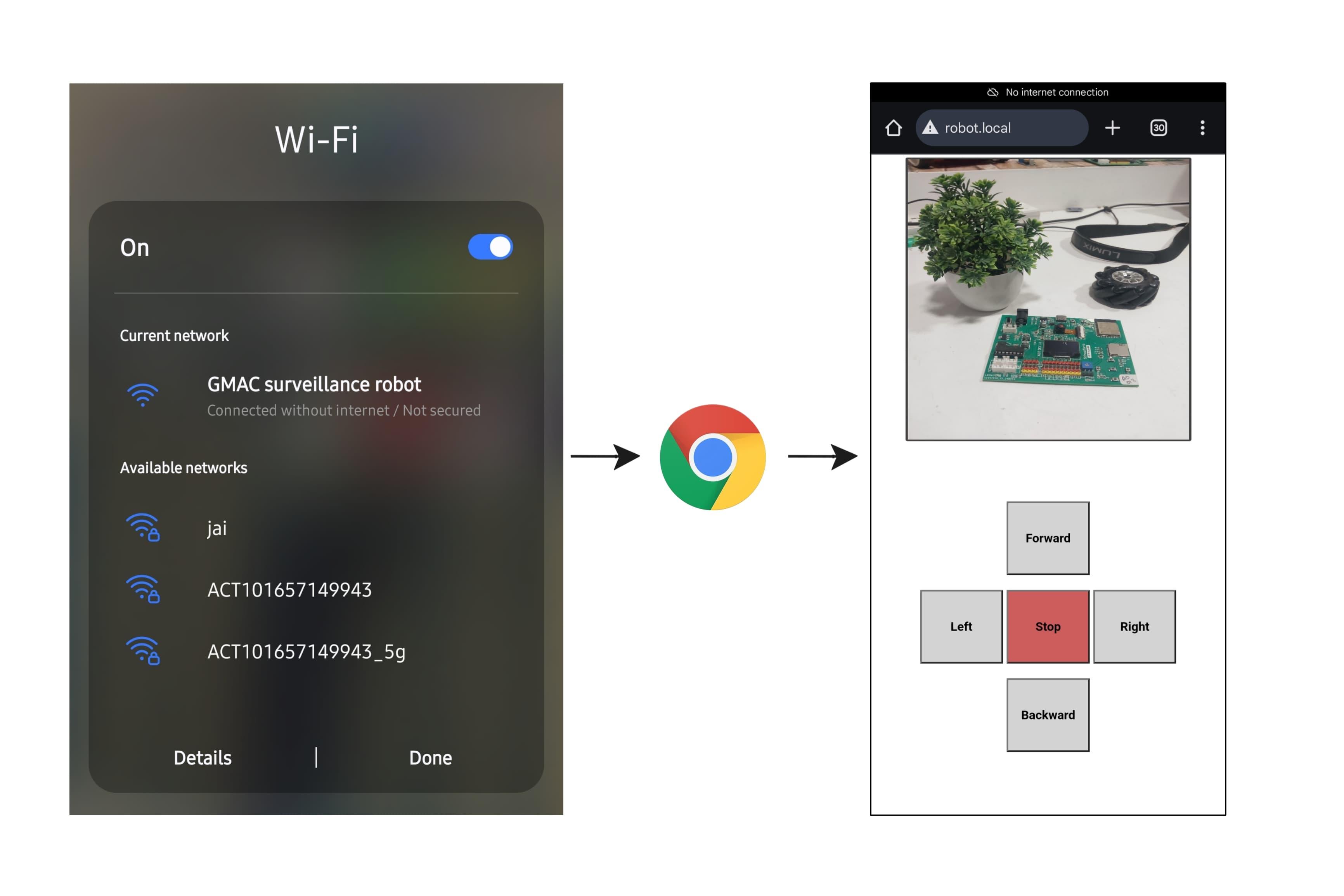Click the Forward button on robot controls
Image resolution: width=1344 pixels, height=896 pixels.
(x=1047, y=538)
